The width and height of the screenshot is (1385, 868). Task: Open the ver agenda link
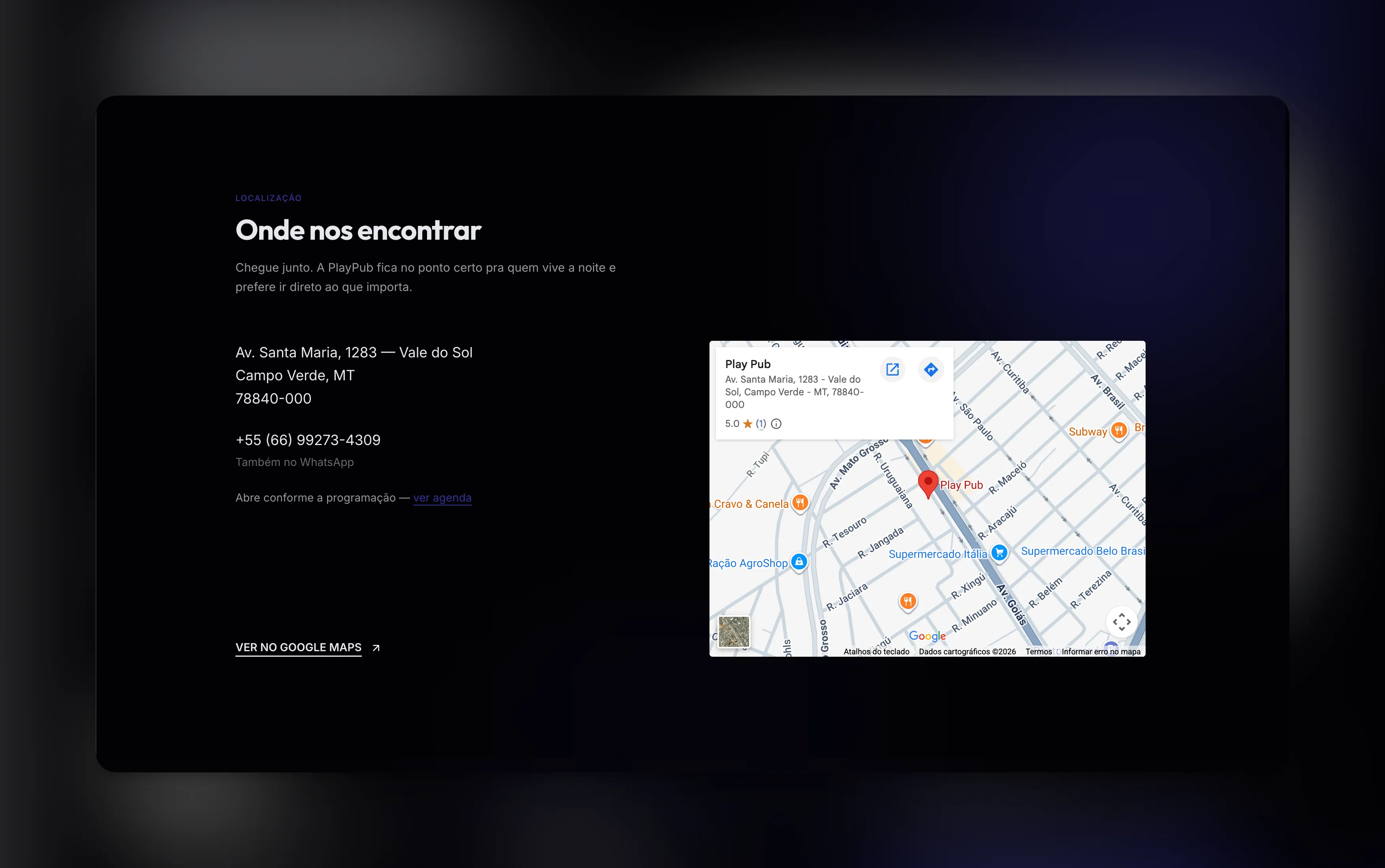pos(442,498)
